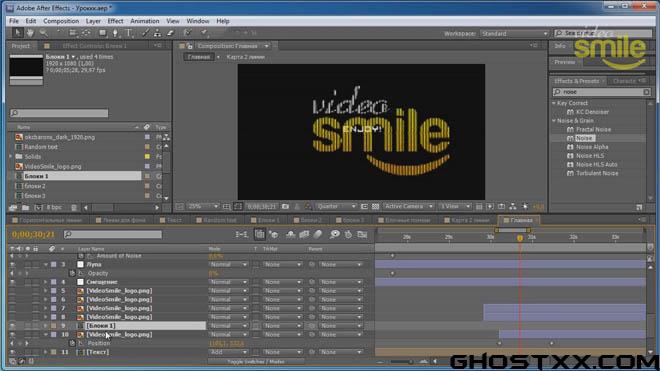This screenshot has width=660, height=371.
Task: Delete selected project item trash icon
Action: pos(74,208)
